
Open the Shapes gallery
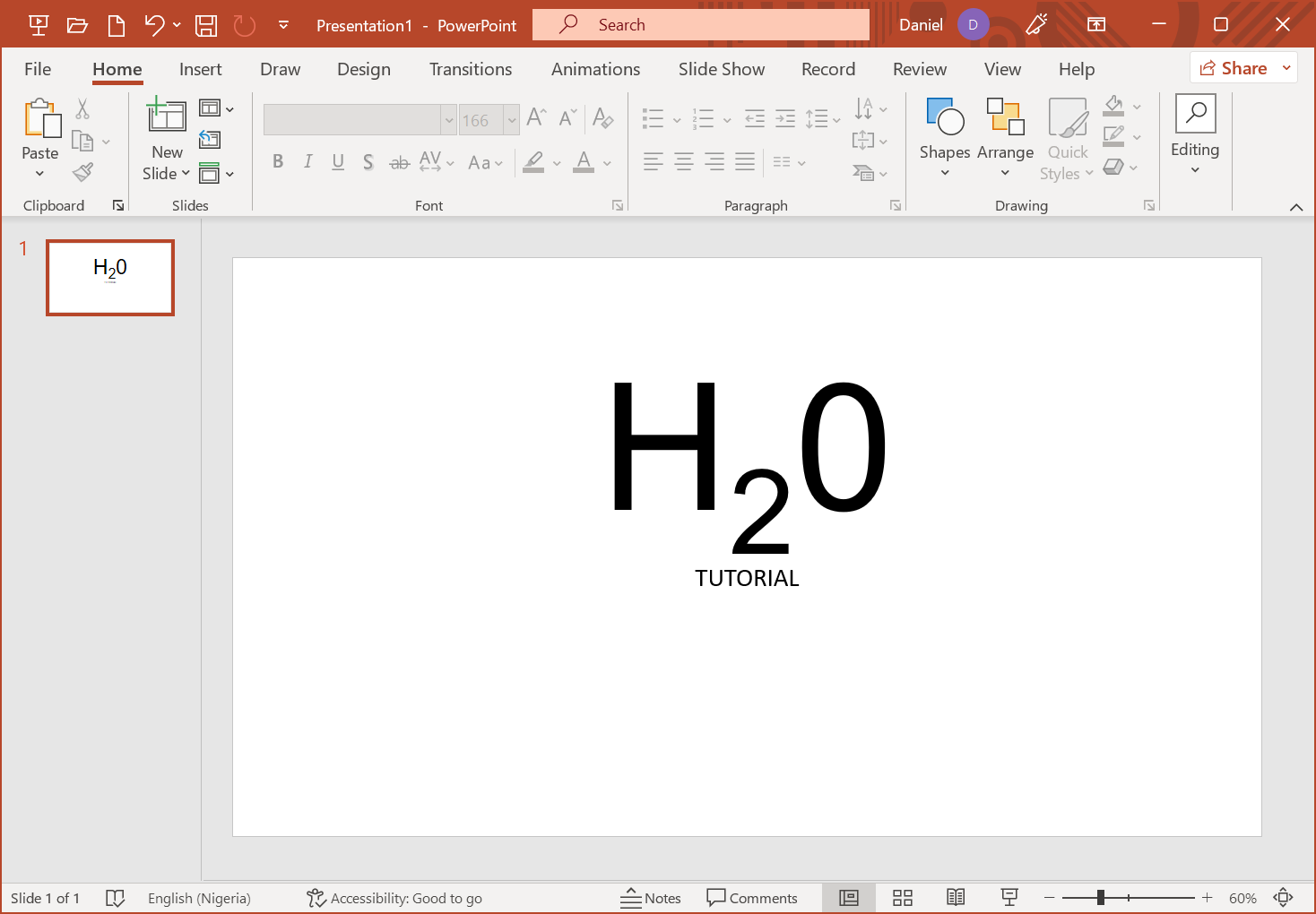[944, 136]
